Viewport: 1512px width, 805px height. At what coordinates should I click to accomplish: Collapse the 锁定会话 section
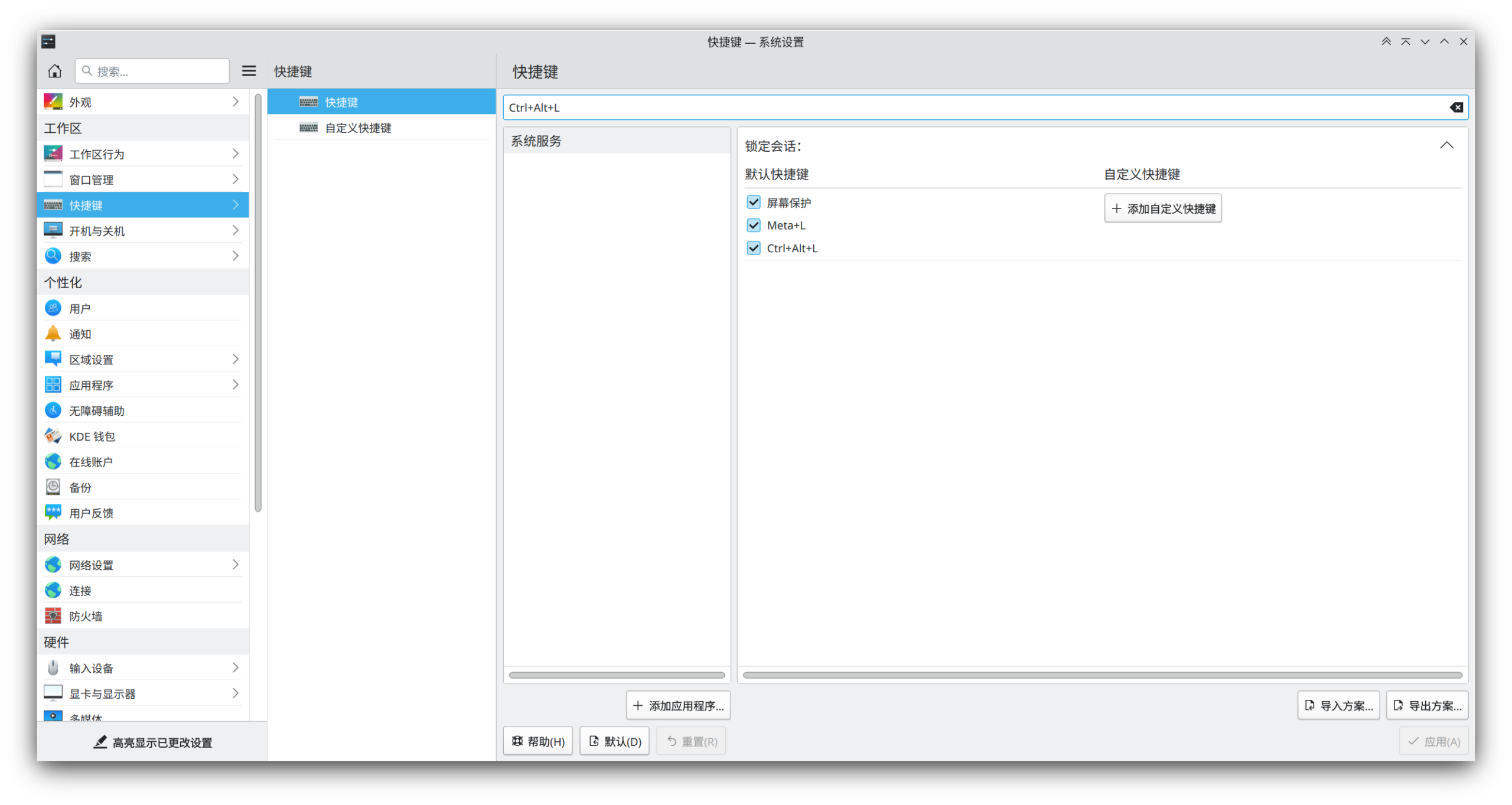coord(1446,145)
